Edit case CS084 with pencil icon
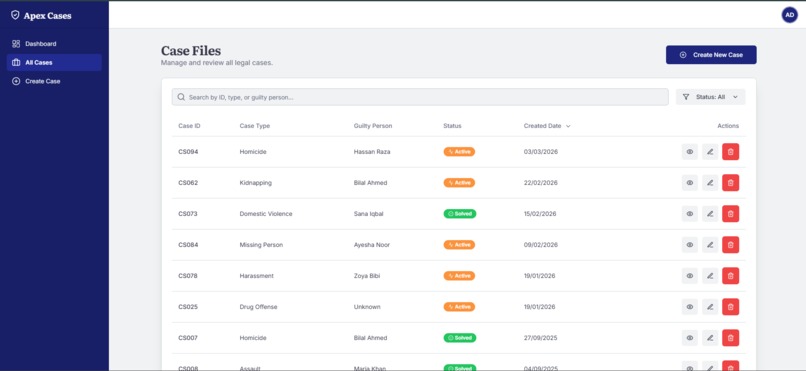 point(710,245)
